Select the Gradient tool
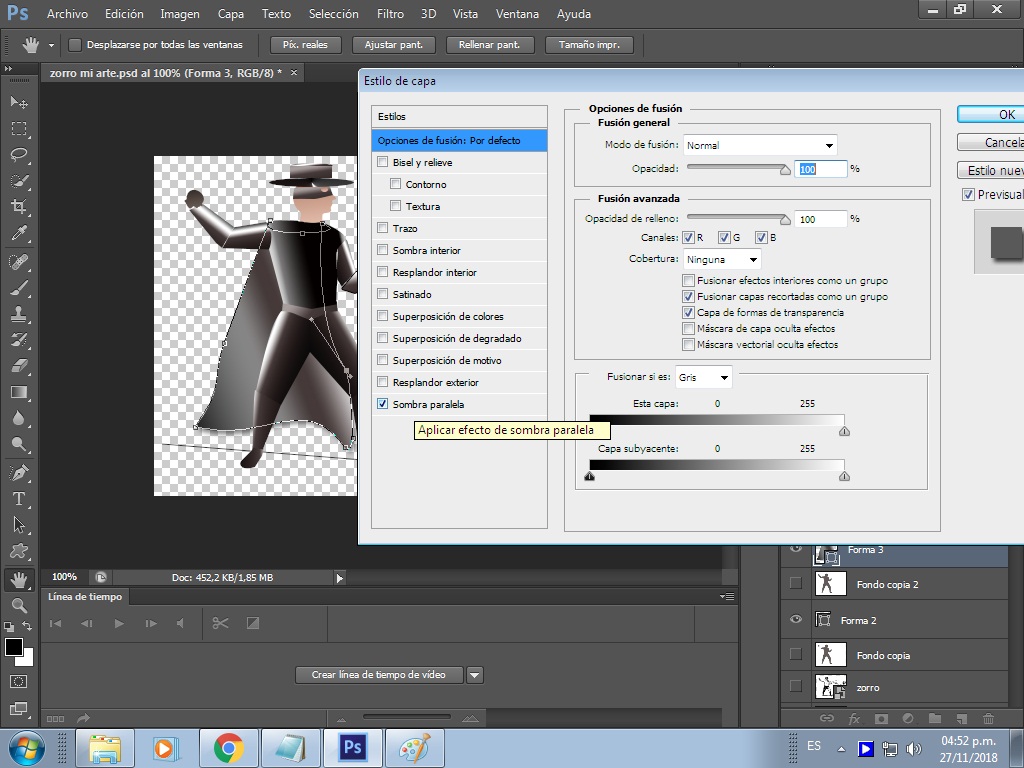The image size is (1024, 768). pyautogui.click(x=19, y=392)
